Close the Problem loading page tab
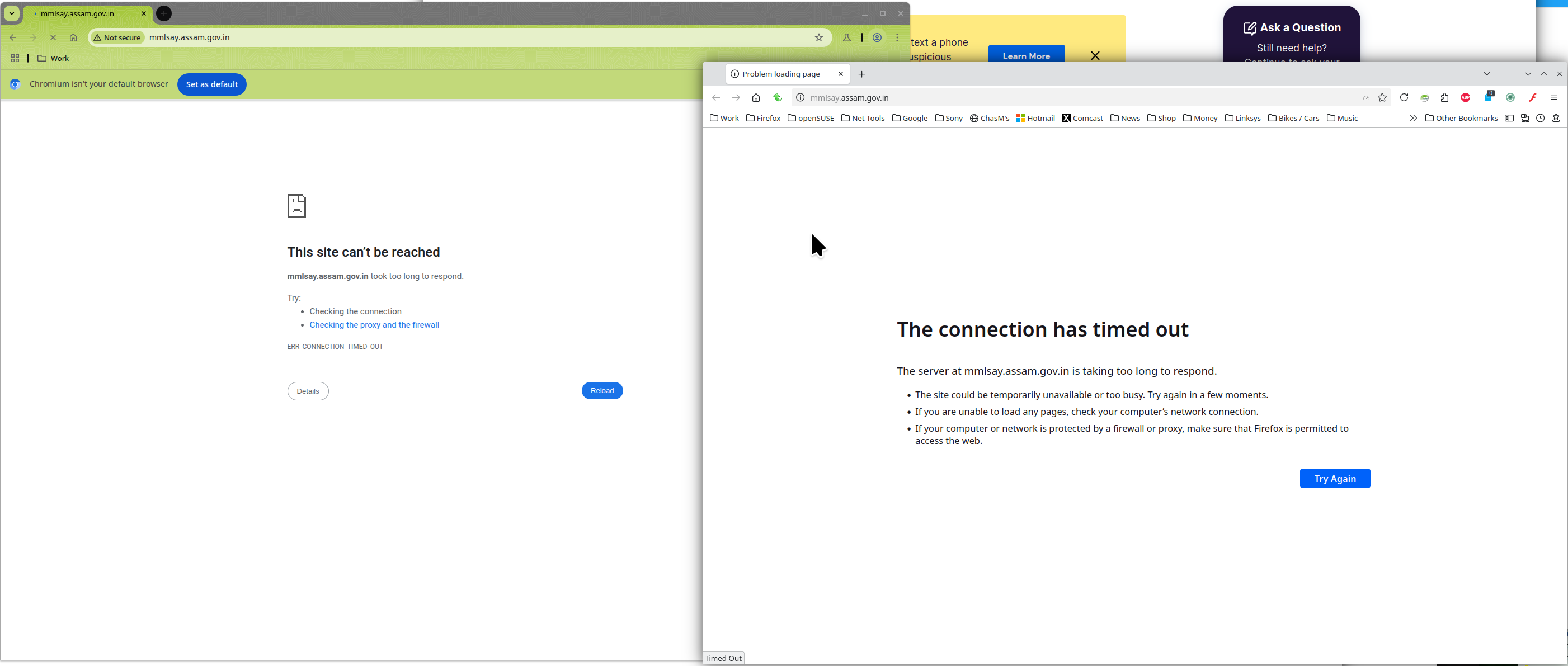Screen dimensions: 1568x666 click(841, 74)
